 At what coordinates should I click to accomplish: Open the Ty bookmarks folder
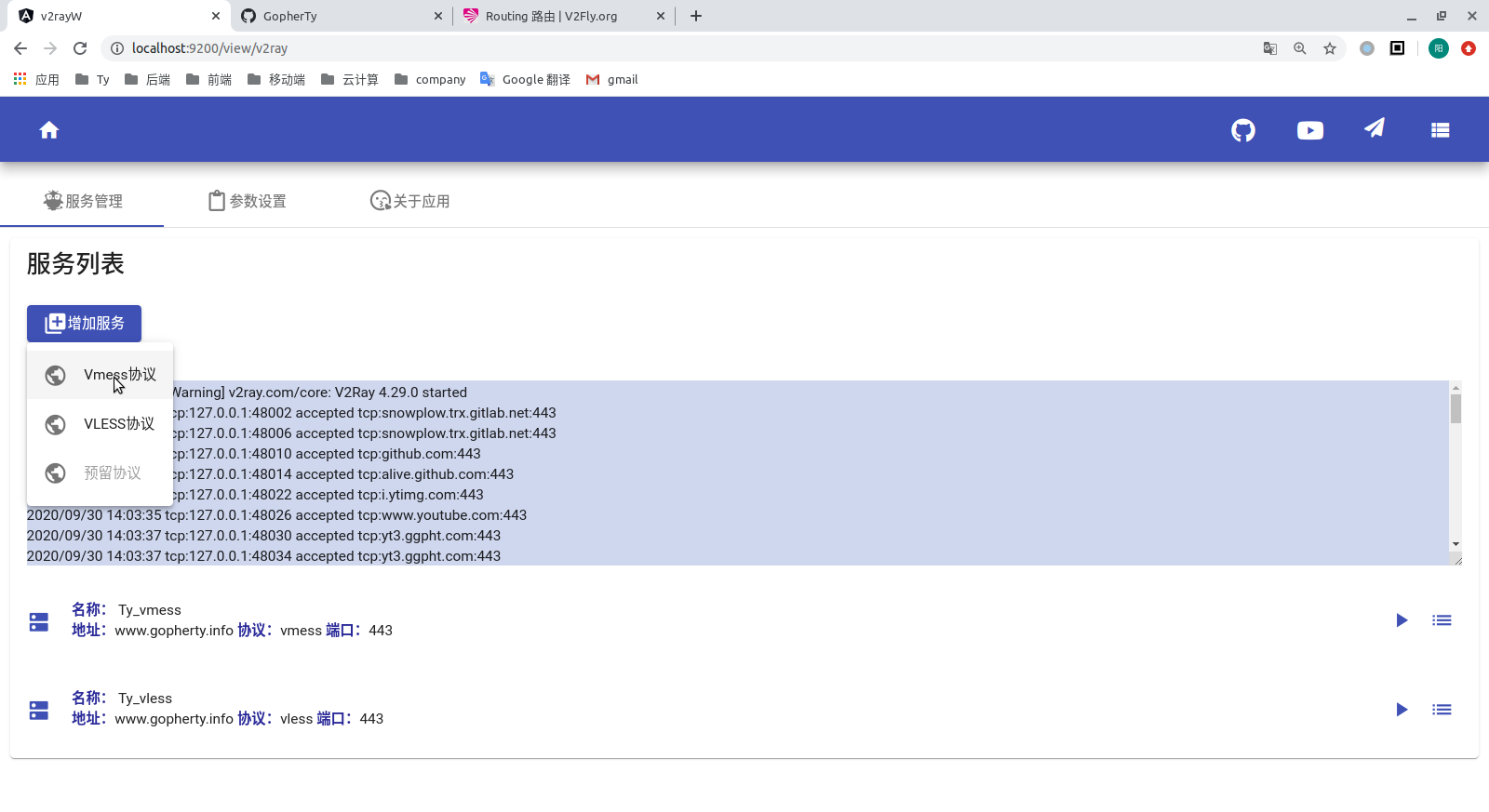(92, 80)
